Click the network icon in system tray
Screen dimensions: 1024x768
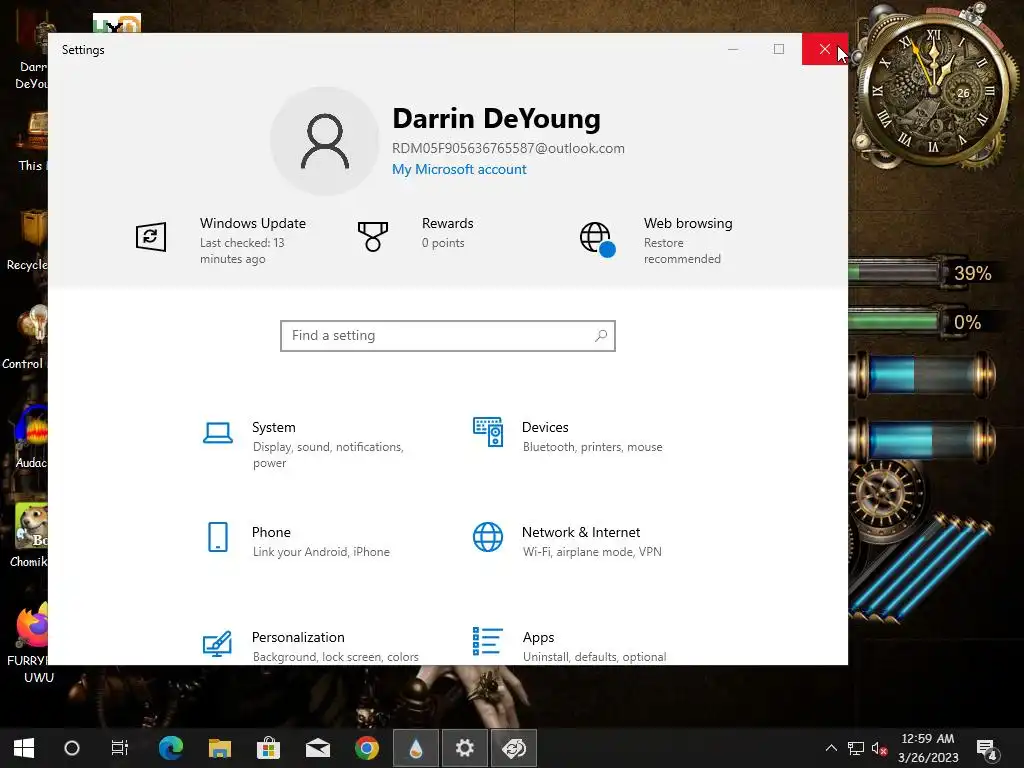click(x=856, y=748)
